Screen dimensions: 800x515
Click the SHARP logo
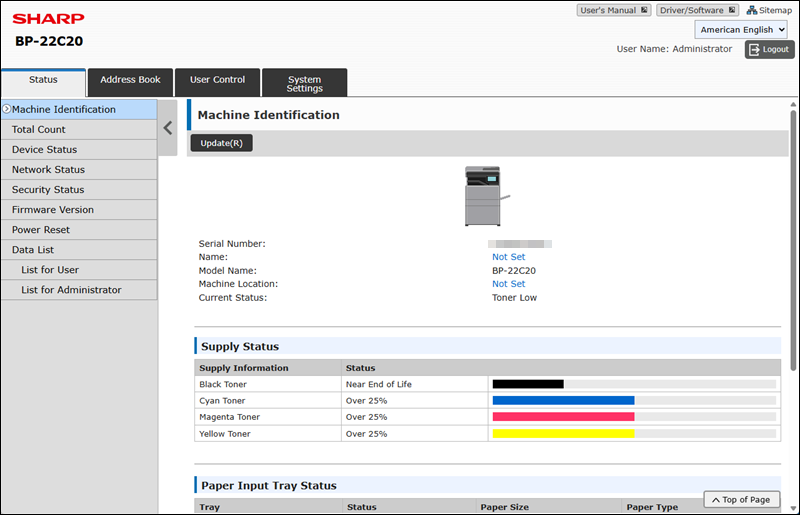tap(48, 18)
